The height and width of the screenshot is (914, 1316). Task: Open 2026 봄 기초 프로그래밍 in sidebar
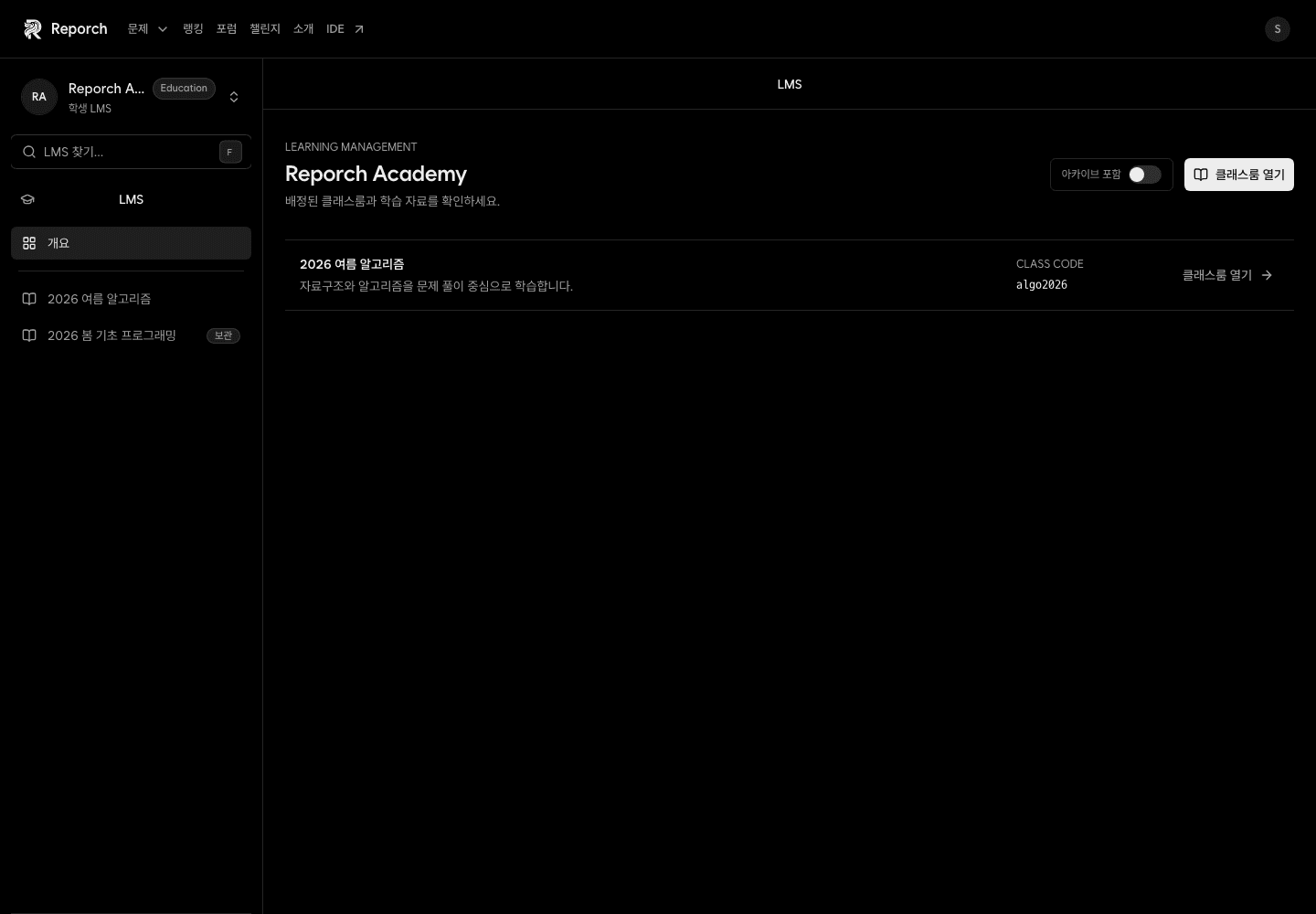pyautogui.click(x=131, y=335)
